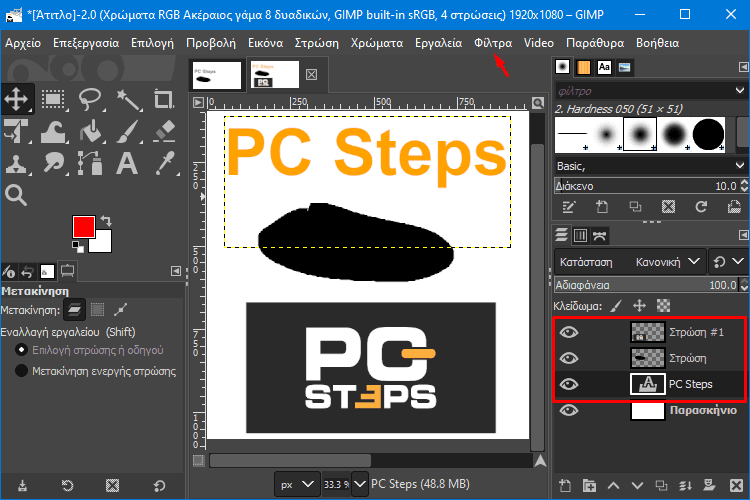Raise the selected layer
Screen dimensions: 750x500
(x=613, y=486)
